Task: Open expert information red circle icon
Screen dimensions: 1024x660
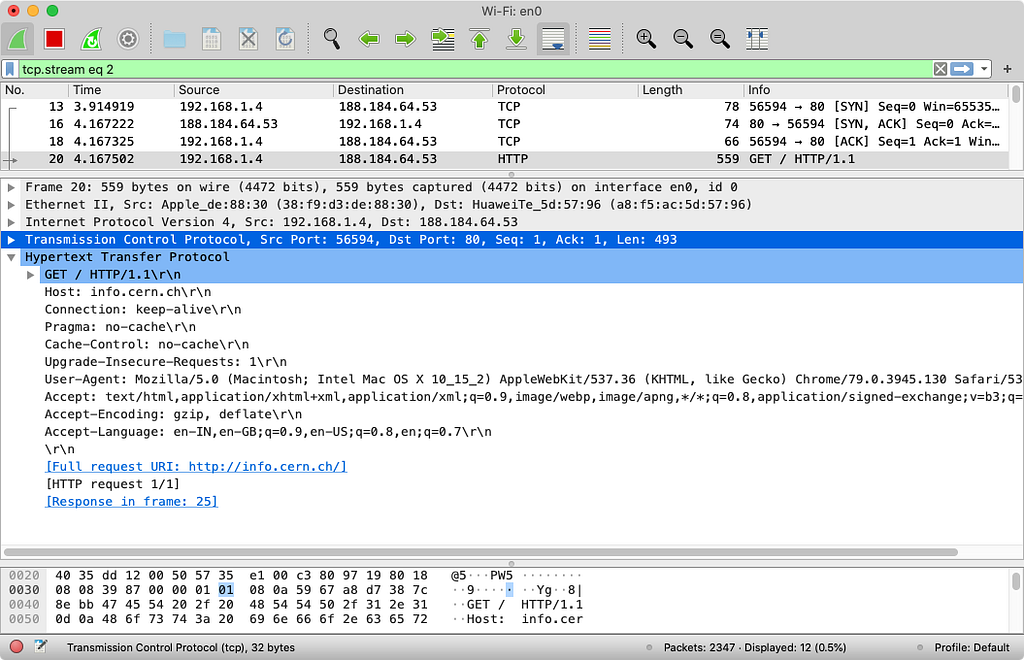Action: point(17,647)
